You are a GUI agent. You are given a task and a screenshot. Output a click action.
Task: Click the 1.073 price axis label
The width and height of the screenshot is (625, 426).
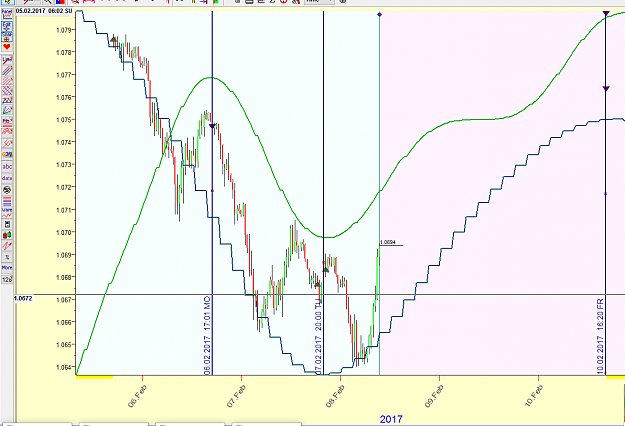tap(64, 165)
